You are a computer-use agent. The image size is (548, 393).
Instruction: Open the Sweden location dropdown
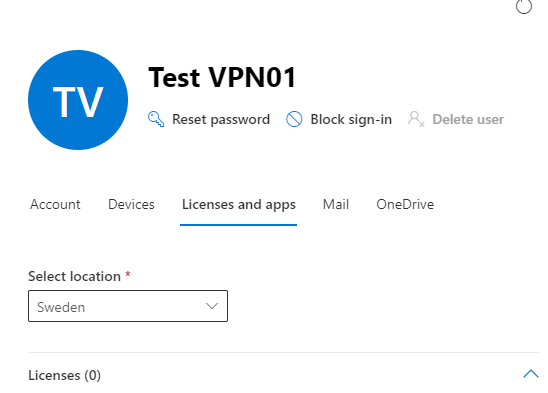(128, 306)
